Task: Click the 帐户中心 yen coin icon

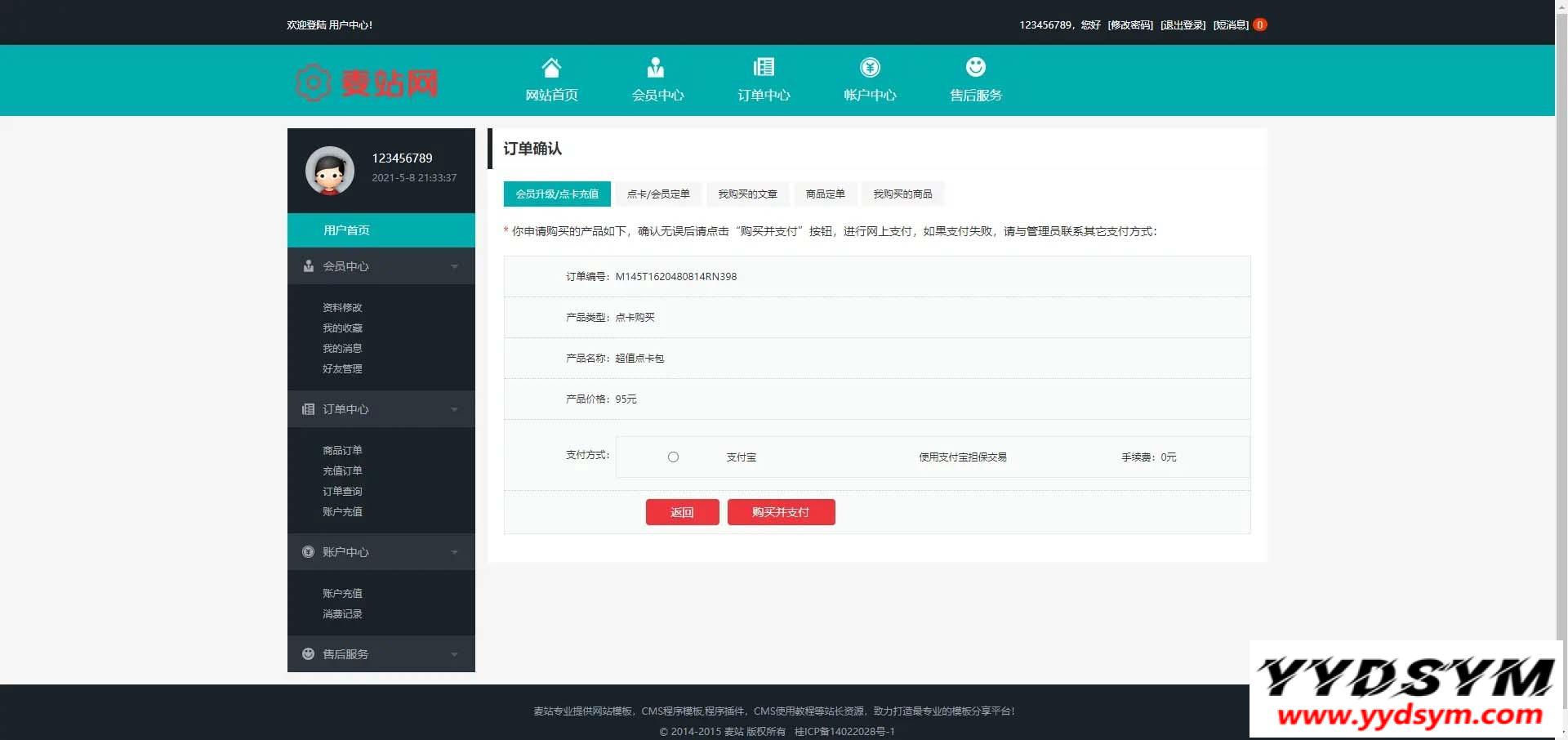Action: 870,67
